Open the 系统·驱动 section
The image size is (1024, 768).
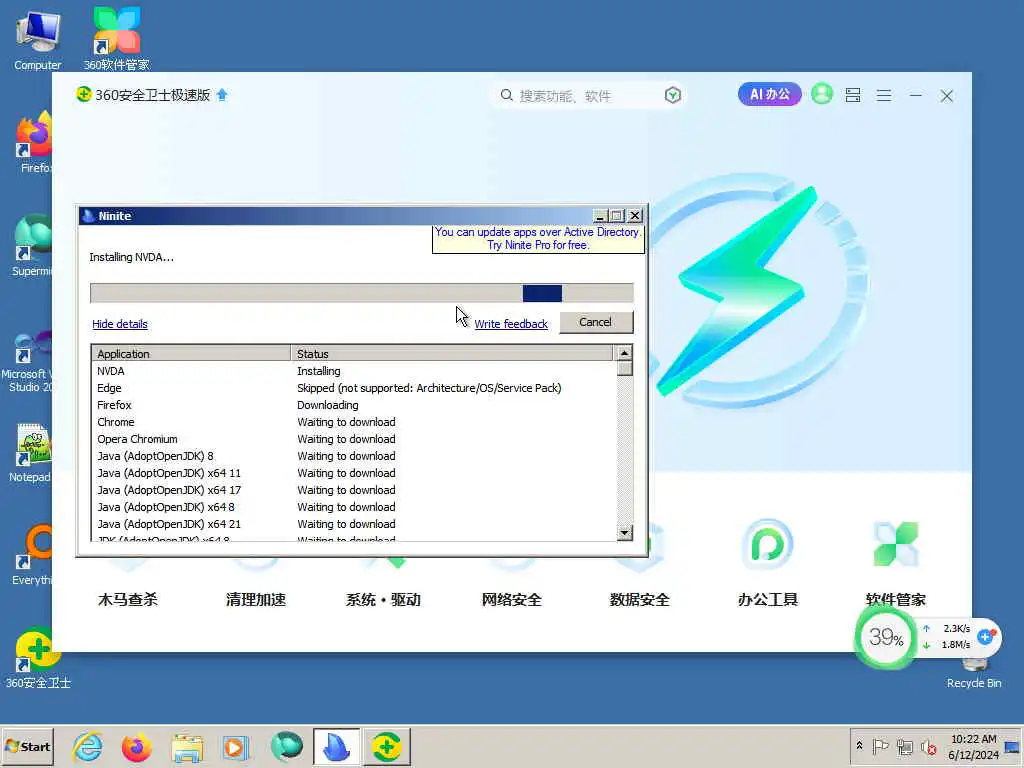pos(383,599)
